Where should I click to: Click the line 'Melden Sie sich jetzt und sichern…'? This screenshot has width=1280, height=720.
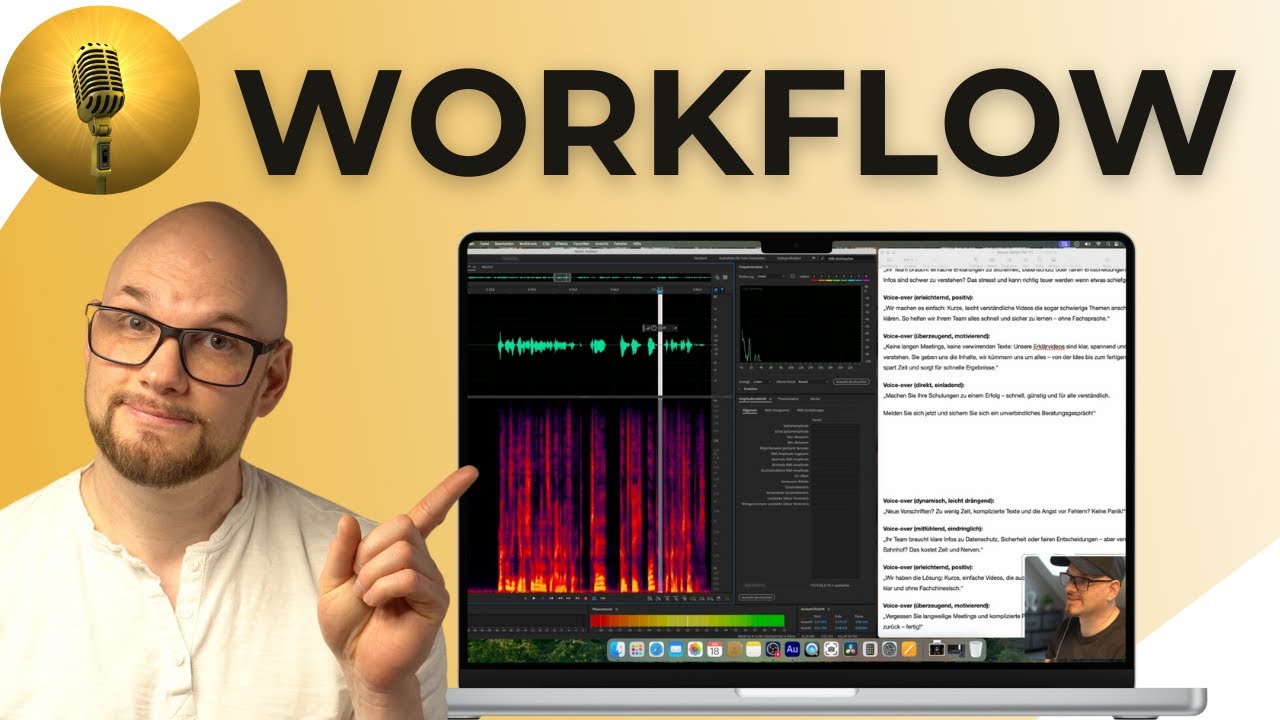(990, 414)
